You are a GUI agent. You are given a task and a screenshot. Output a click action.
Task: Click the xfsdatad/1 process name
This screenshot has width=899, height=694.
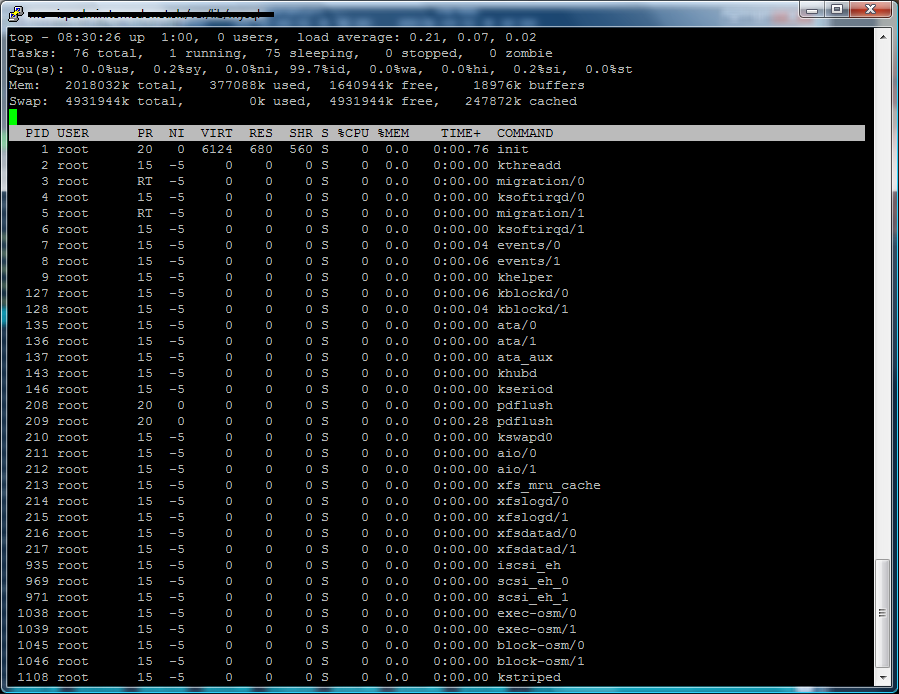click(537, 549)
